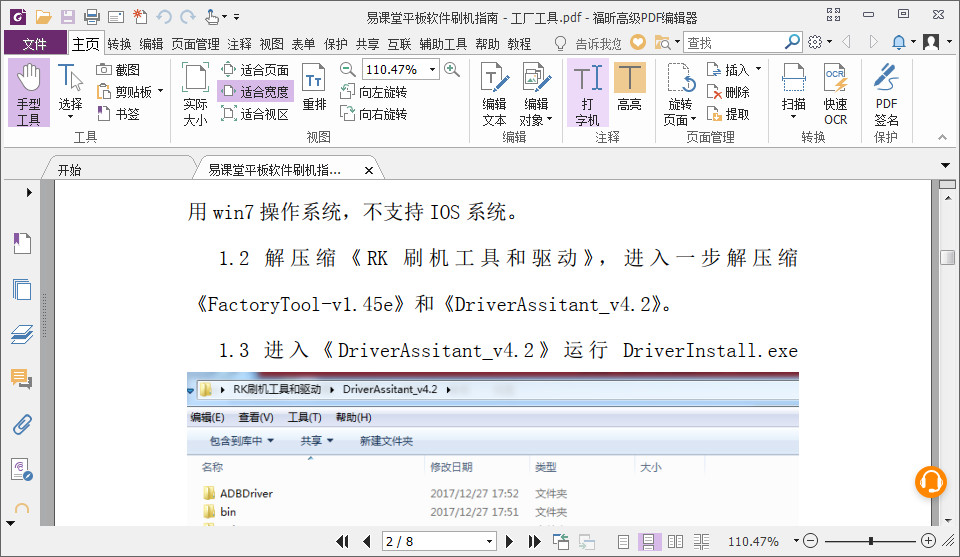Switch to Page Management (页面管理) tab
The height and width of the screenshot is (557, 960).
click(x=195, y=43)
